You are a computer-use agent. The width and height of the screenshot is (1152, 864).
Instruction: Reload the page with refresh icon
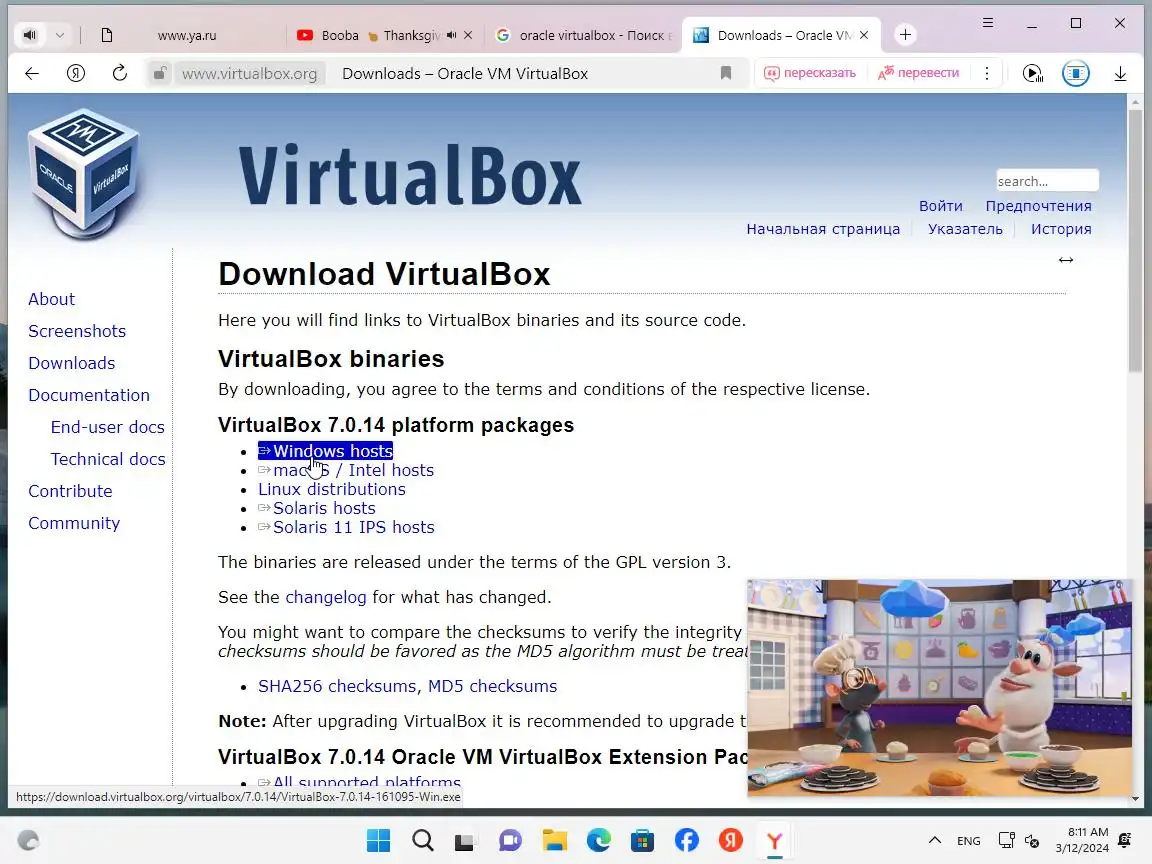pyautogui.click(x=120, y=73)
